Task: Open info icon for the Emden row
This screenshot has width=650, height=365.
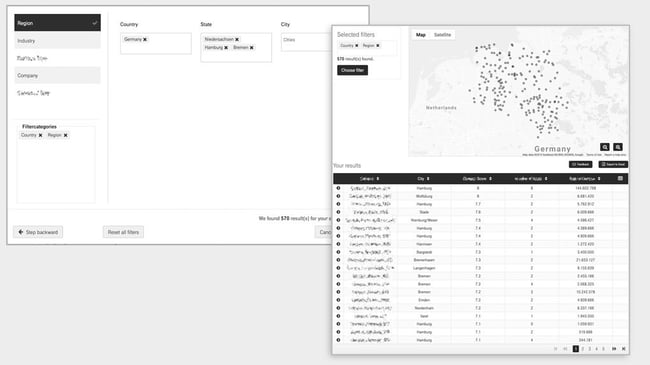Action: [338, 300]
